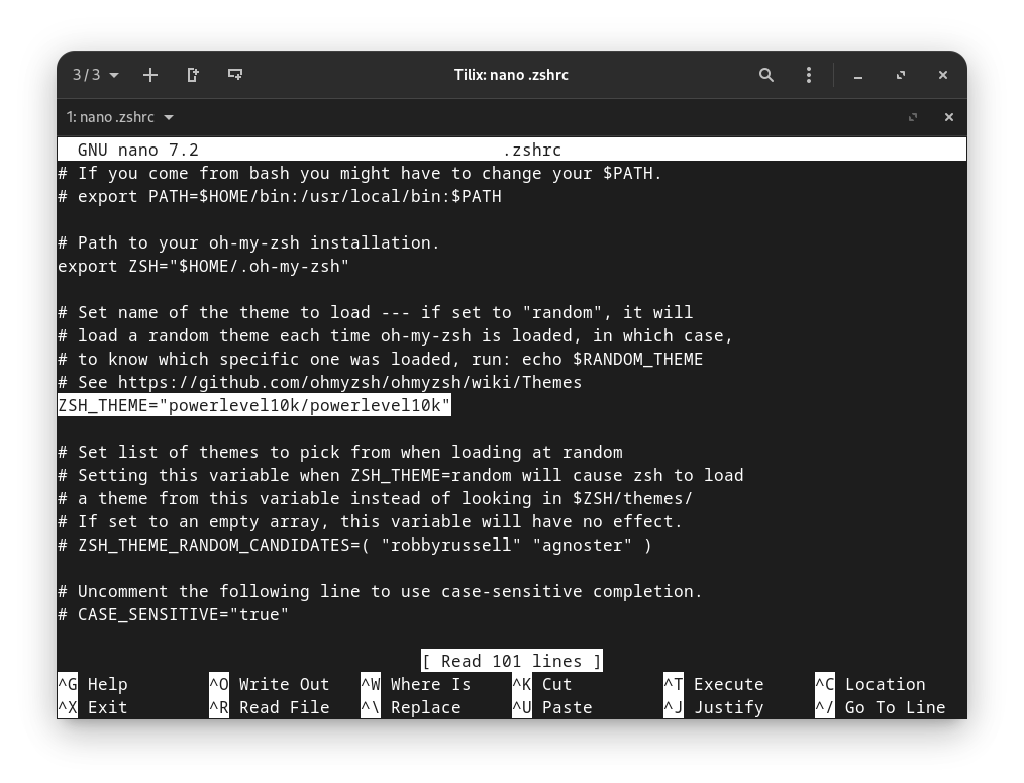The image size is (1024, 783).
Task: Minimize the Tilix window
Action: click(858, 76)
